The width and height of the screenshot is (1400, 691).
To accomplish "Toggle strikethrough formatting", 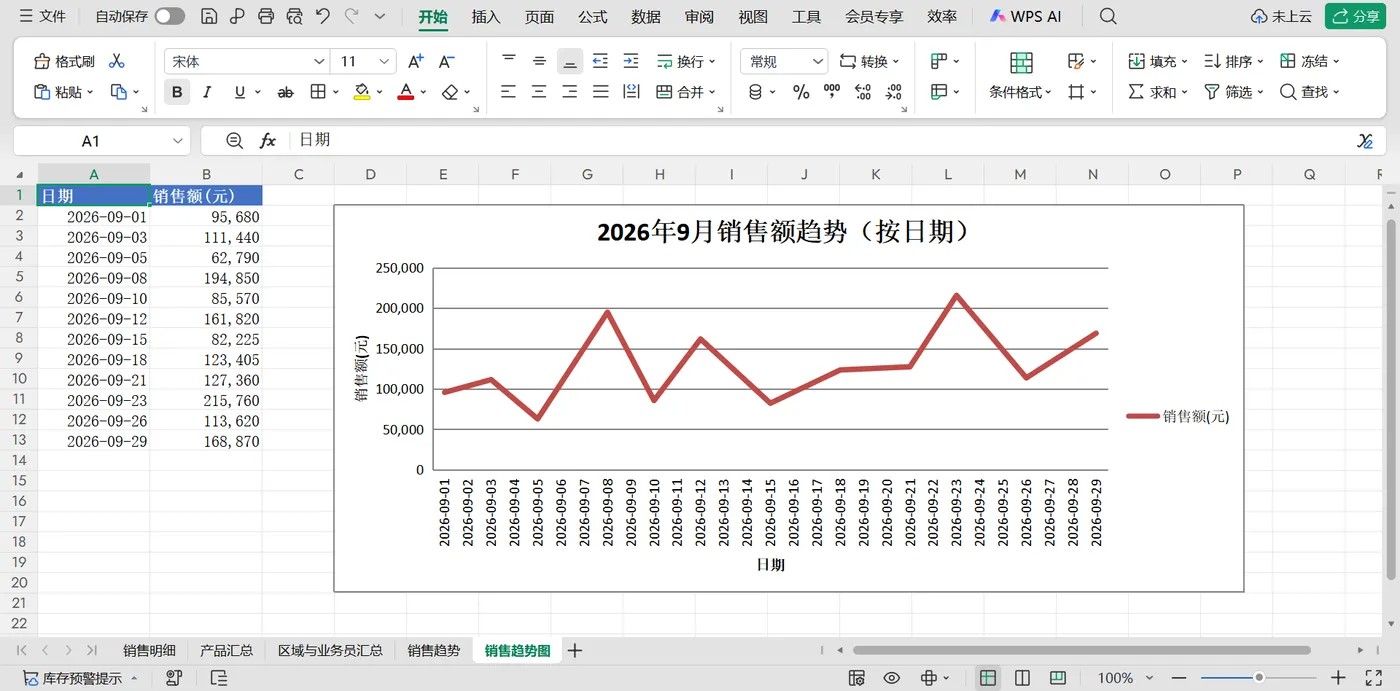I will 285,92.
